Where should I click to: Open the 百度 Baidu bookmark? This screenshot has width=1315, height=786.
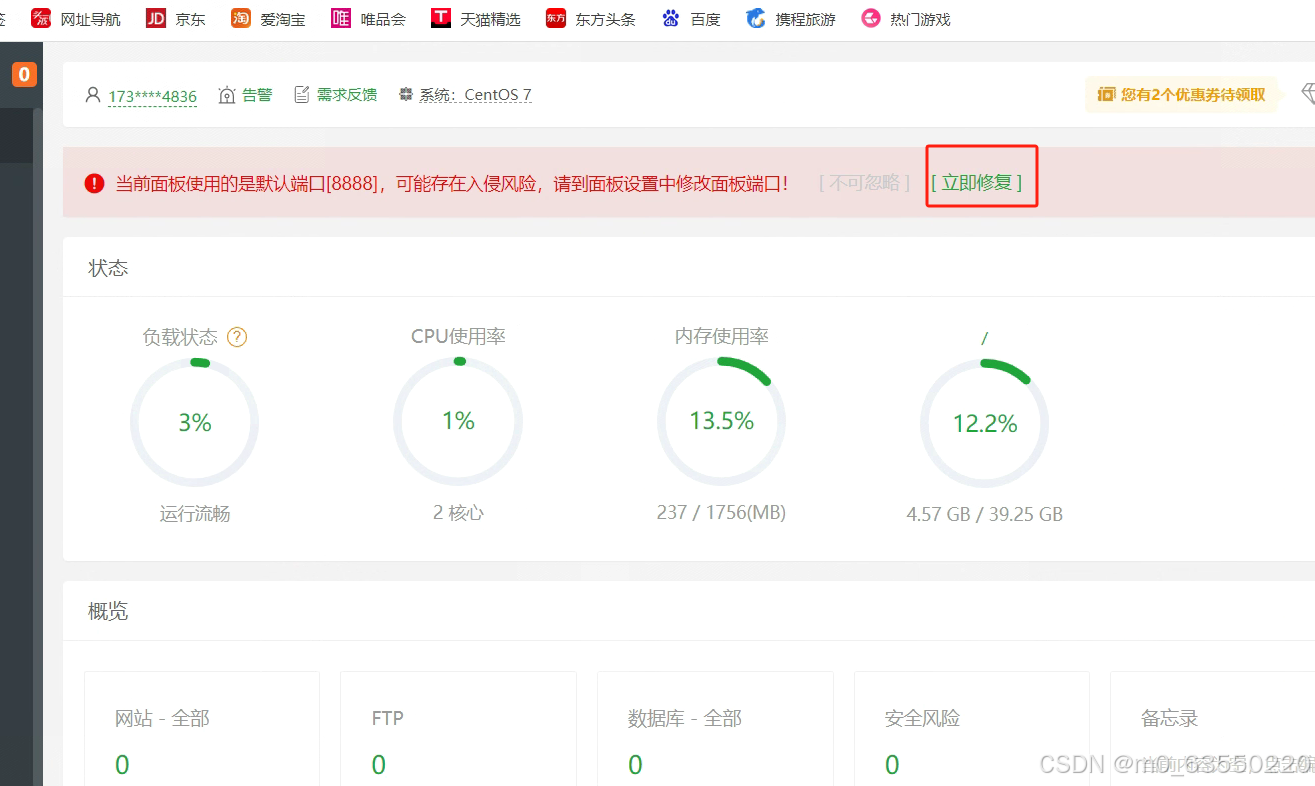(691, 19)
